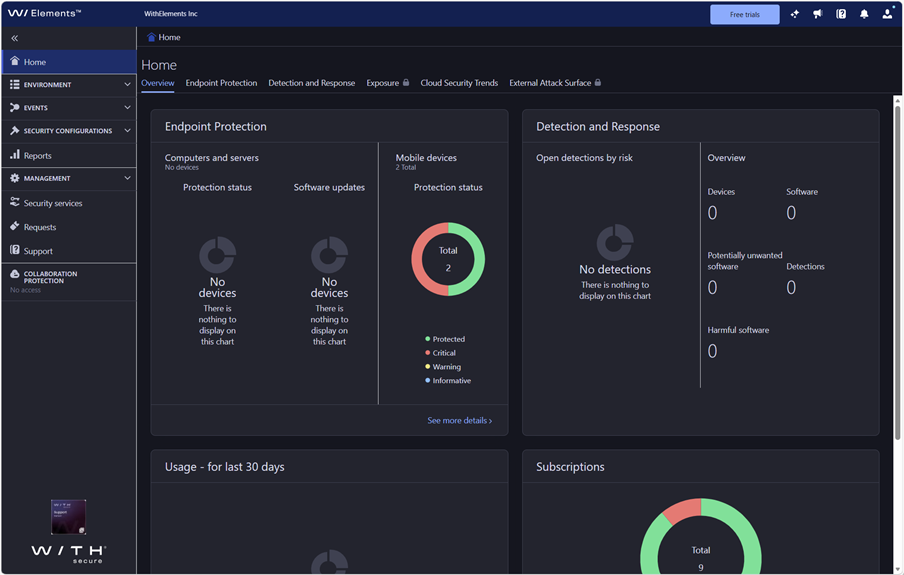Expand the Events menu chevron
Viewport: 904px width, 575px height.
(x=127, y=107)
